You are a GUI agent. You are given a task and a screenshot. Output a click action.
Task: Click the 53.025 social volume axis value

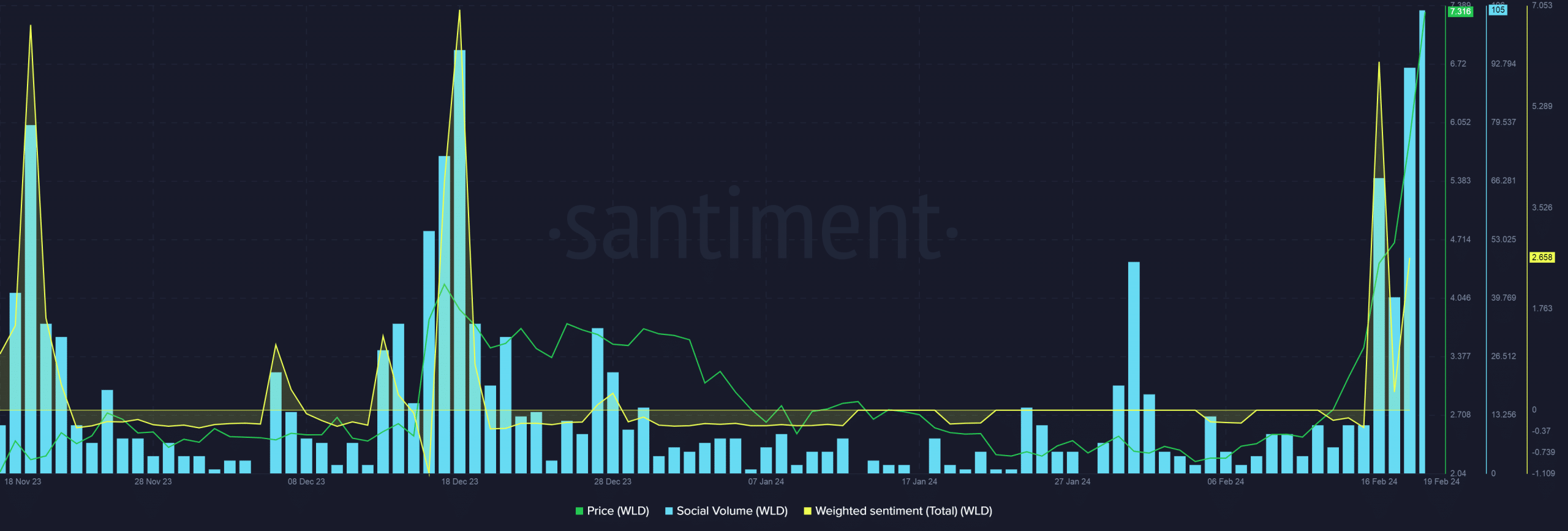click(1504, 239)
